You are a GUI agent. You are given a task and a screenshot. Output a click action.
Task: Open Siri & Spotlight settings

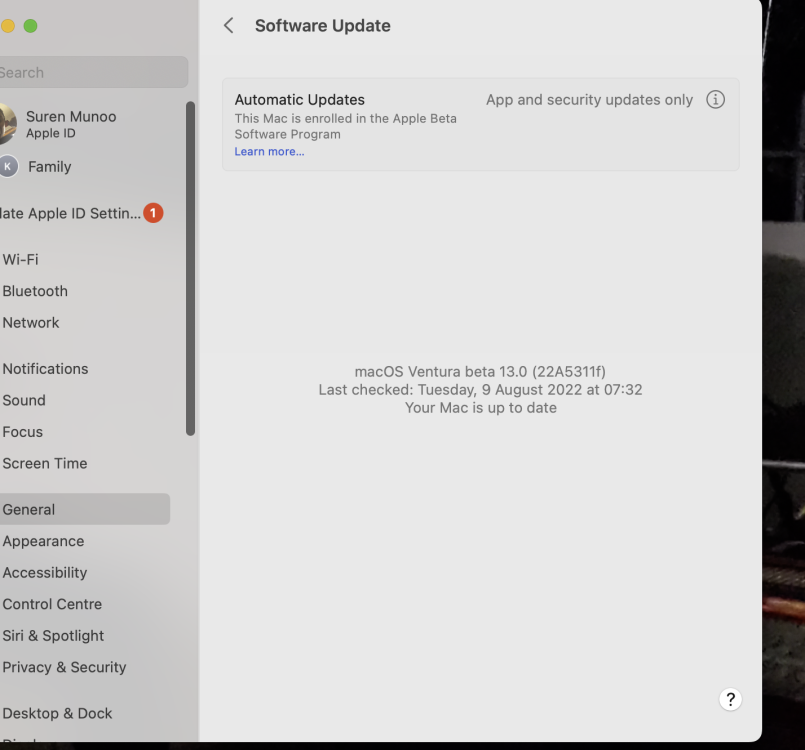85,636
